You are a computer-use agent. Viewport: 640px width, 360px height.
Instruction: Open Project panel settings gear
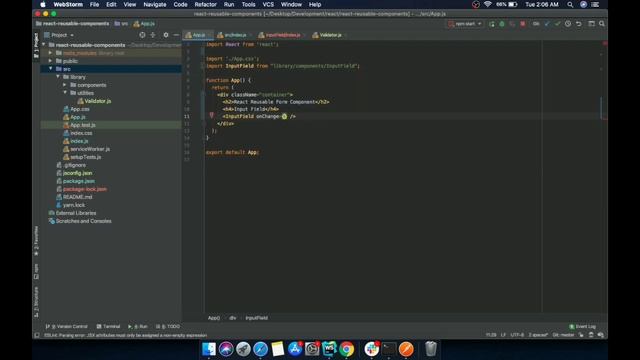click(x=166, y=35)
